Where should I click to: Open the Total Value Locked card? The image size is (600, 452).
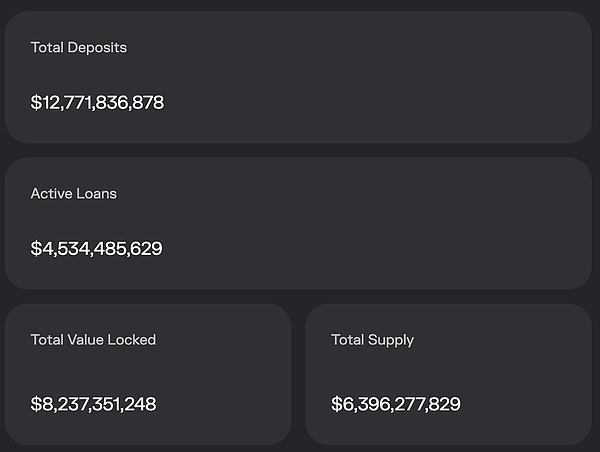[148, 372]
